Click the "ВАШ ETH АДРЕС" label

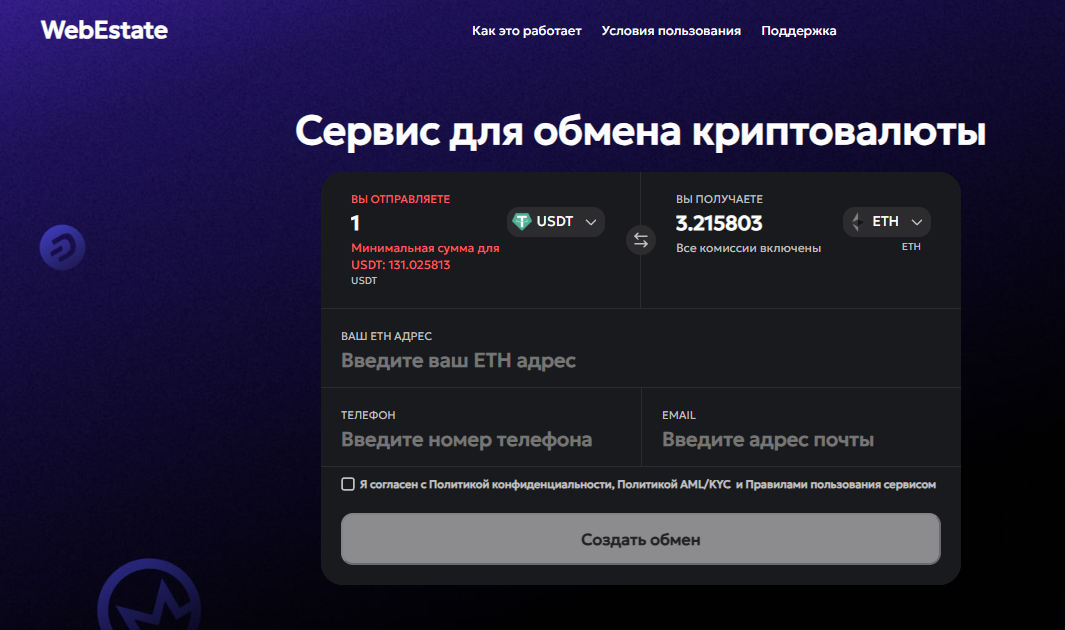point(386,336)
